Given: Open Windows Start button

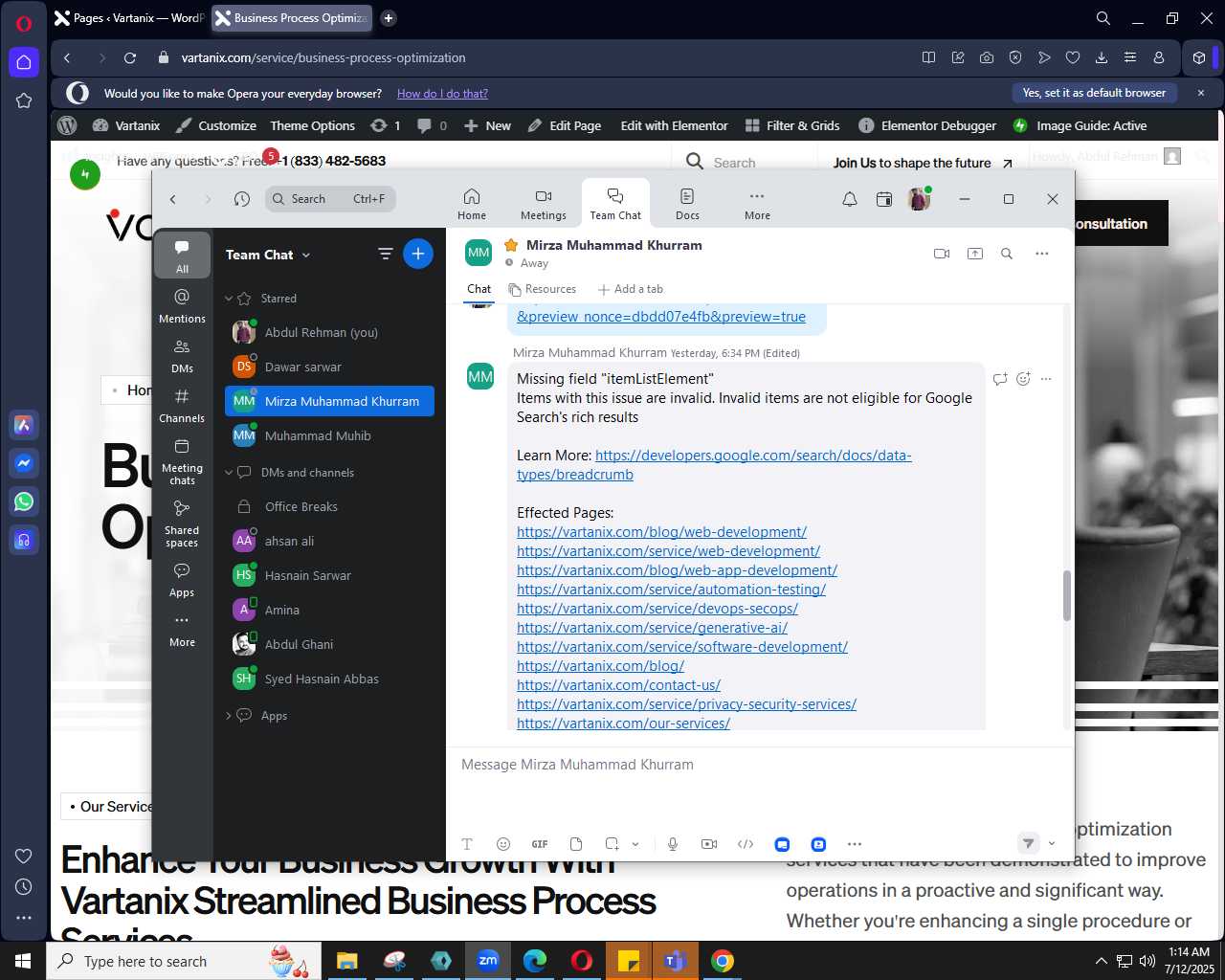Looking at the screenshot, I should (23, 961).
